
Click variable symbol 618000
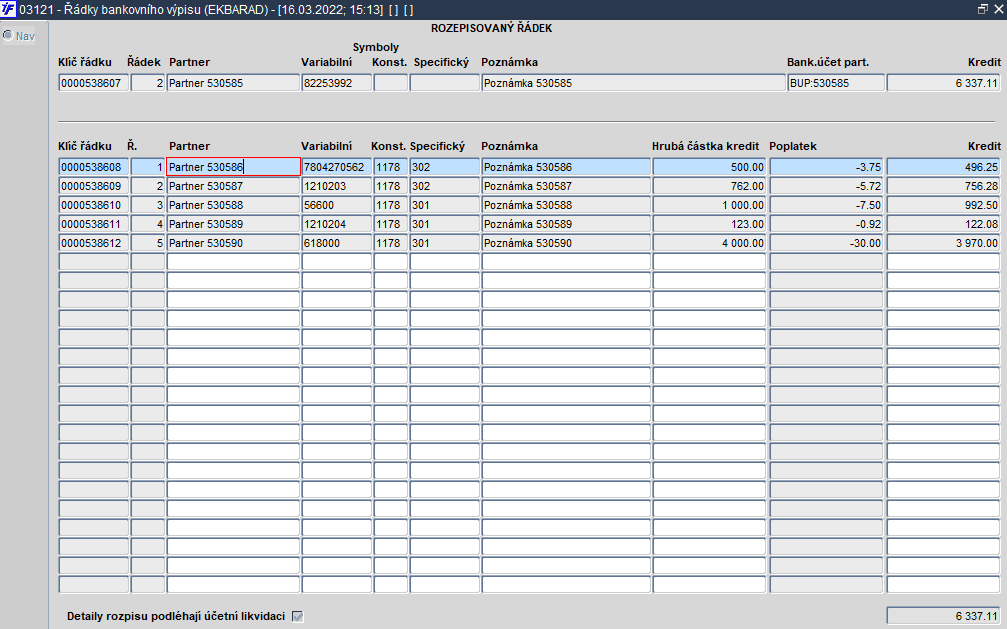[337, 244]
